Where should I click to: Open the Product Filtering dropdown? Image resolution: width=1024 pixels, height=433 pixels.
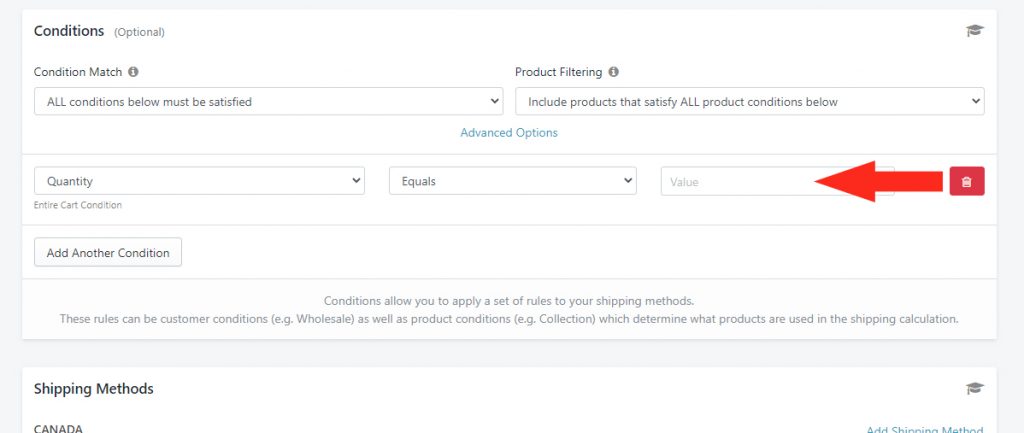(750, 101)
